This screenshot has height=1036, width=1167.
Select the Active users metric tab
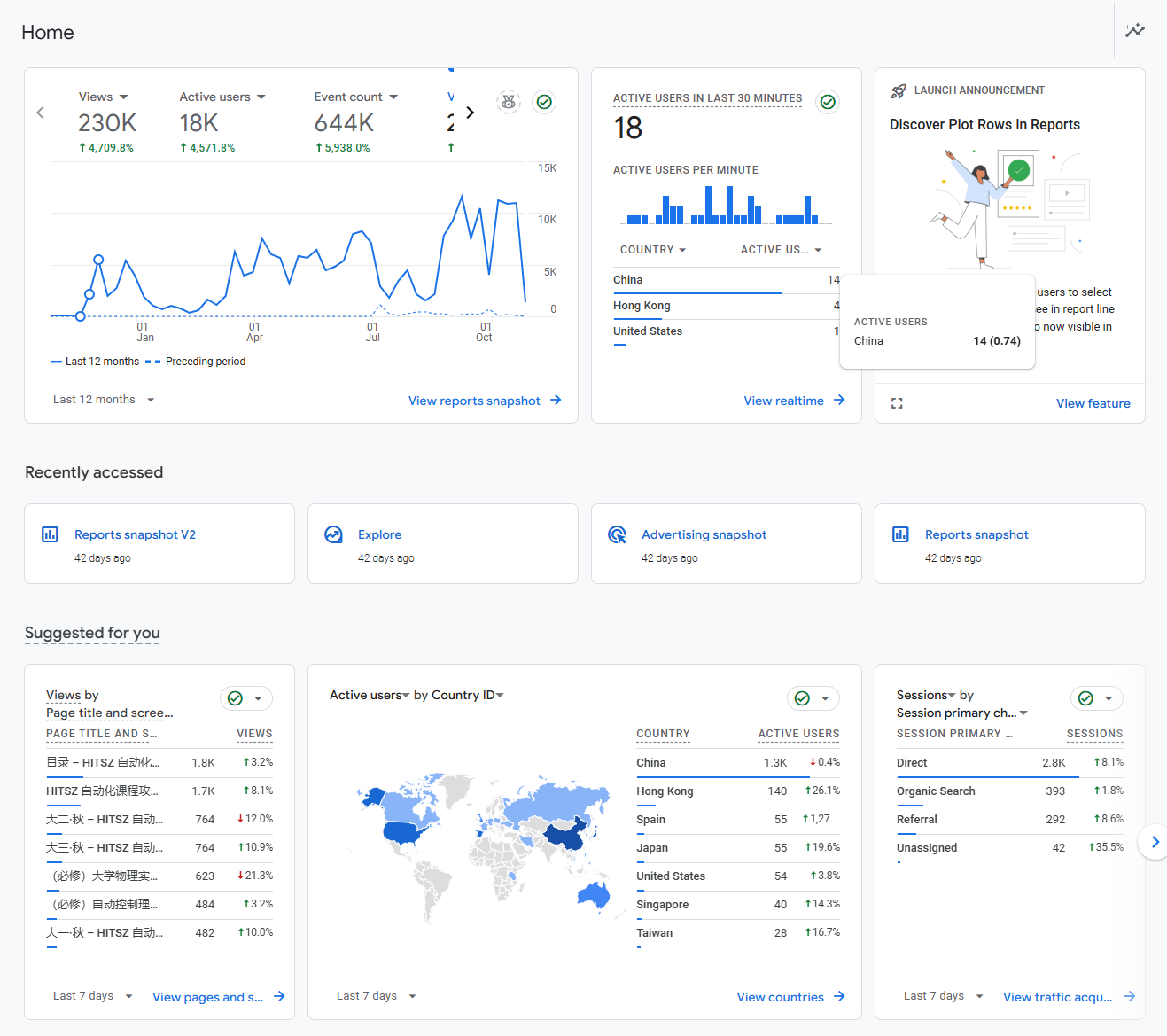pos(222,97)
